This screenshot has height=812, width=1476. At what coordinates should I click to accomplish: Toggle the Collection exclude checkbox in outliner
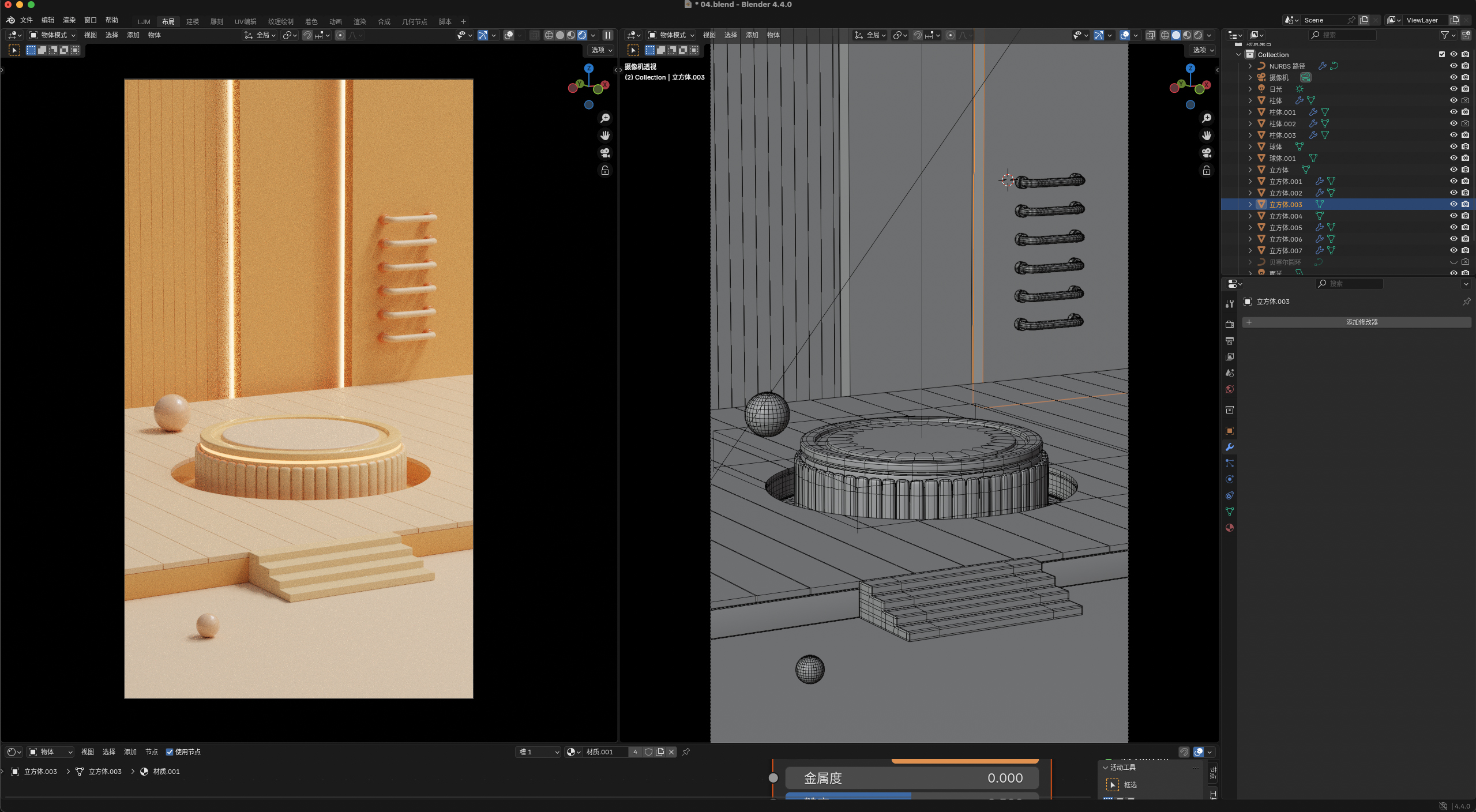coord(1442,54)
